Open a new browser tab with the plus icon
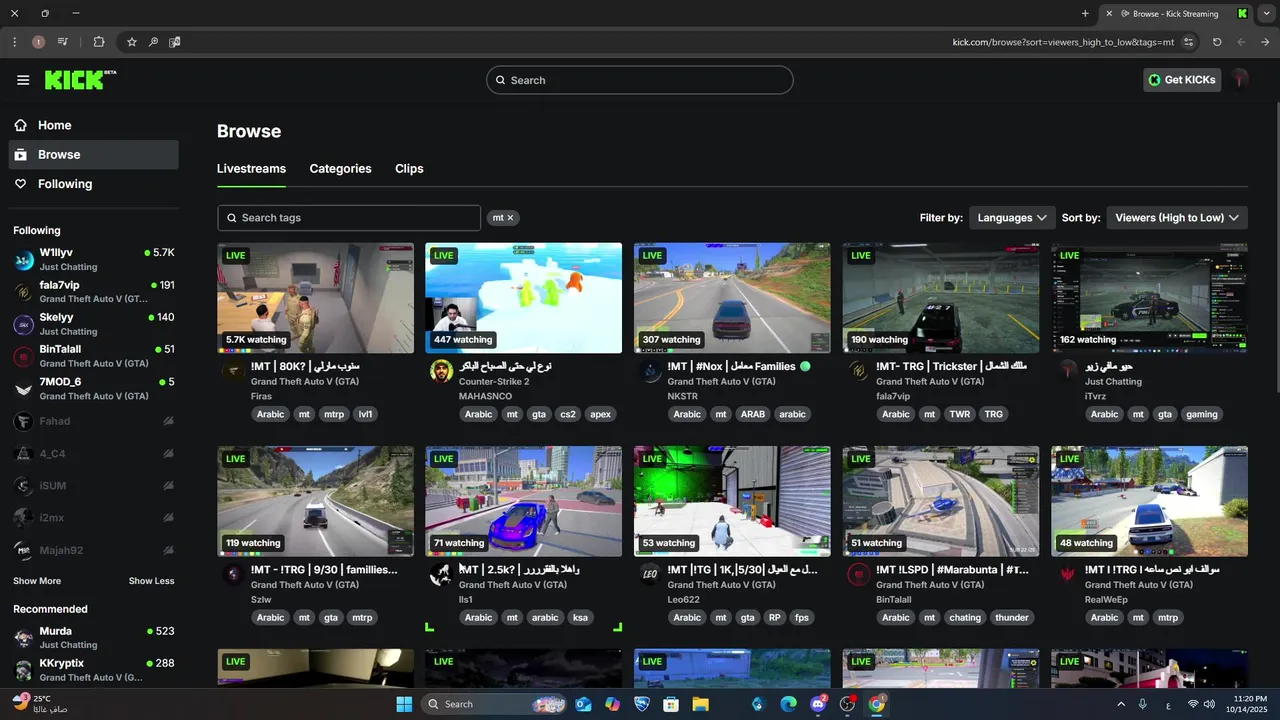The height and width of the screenshot is (720, 1280). tap(1085, 13)
